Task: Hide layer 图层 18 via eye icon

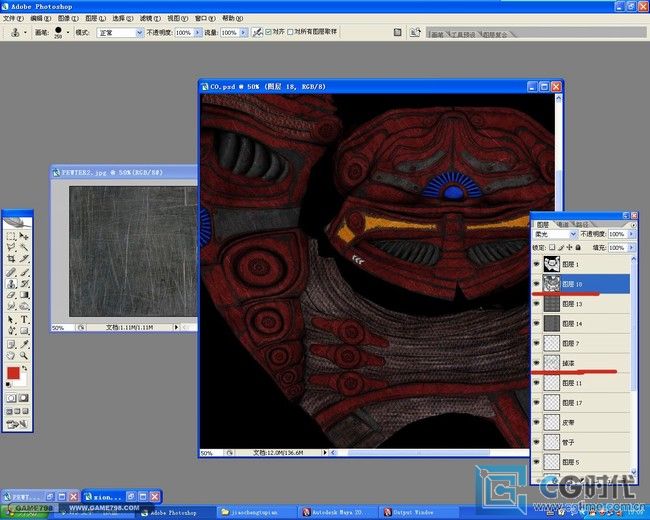Action: pyautogui.click(x=536, y=284)
